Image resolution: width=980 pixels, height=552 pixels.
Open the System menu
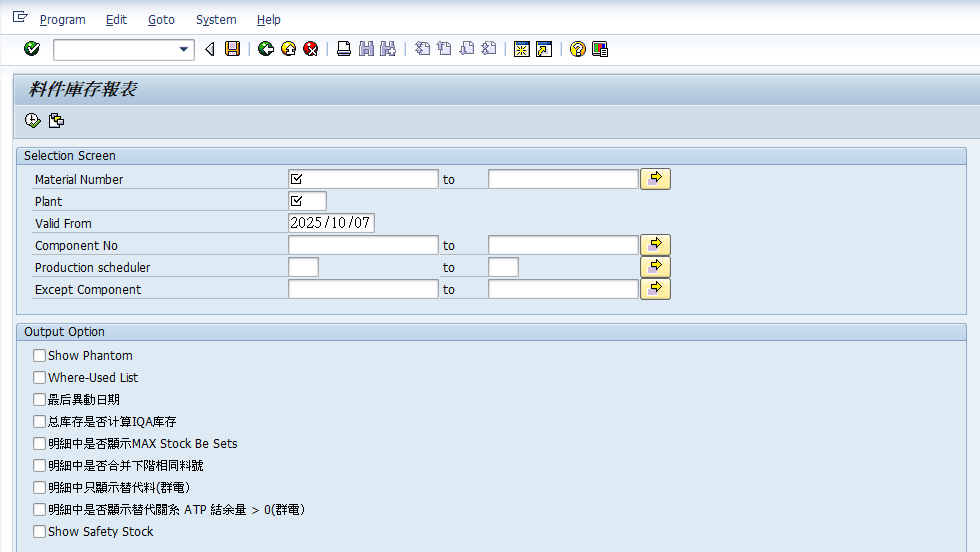coord(216,20)
